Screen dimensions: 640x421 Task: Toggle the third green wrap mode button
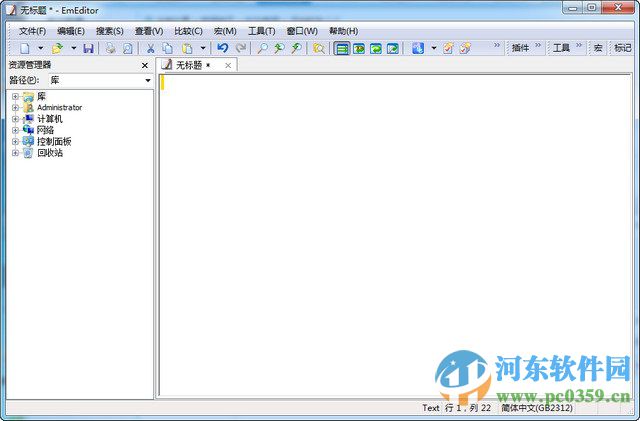coord(376,48)
